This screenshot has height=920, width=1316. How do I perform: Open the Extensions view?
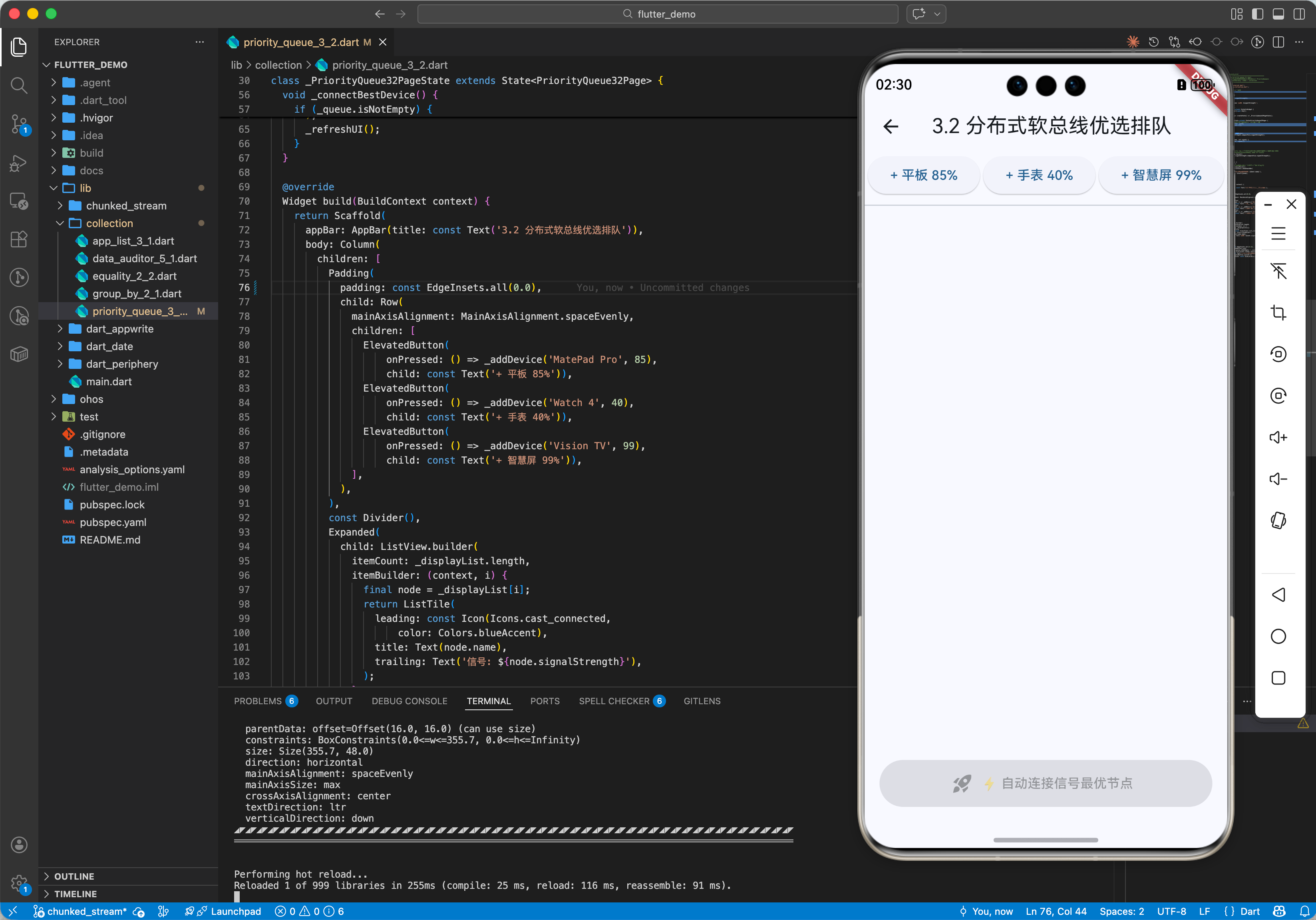pyautogui.click(x=19, y=239)
